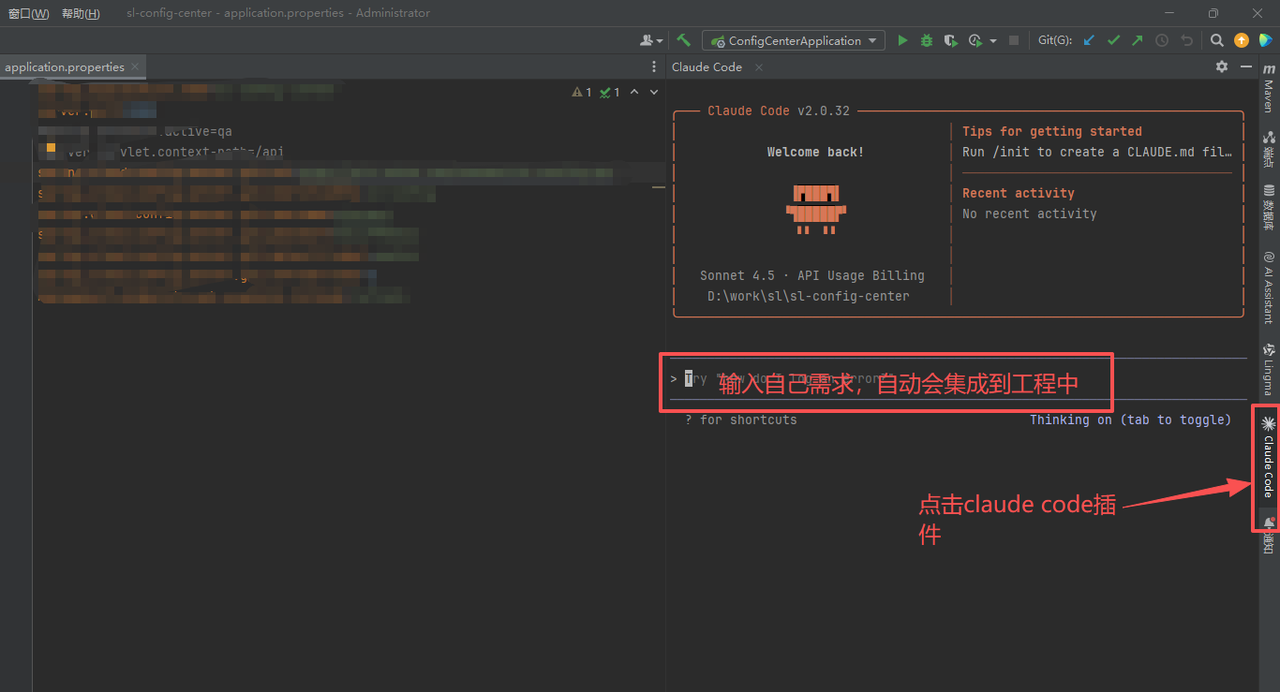Start debugging with the bug icon
1280x692 pixels.
pos(927,41)
